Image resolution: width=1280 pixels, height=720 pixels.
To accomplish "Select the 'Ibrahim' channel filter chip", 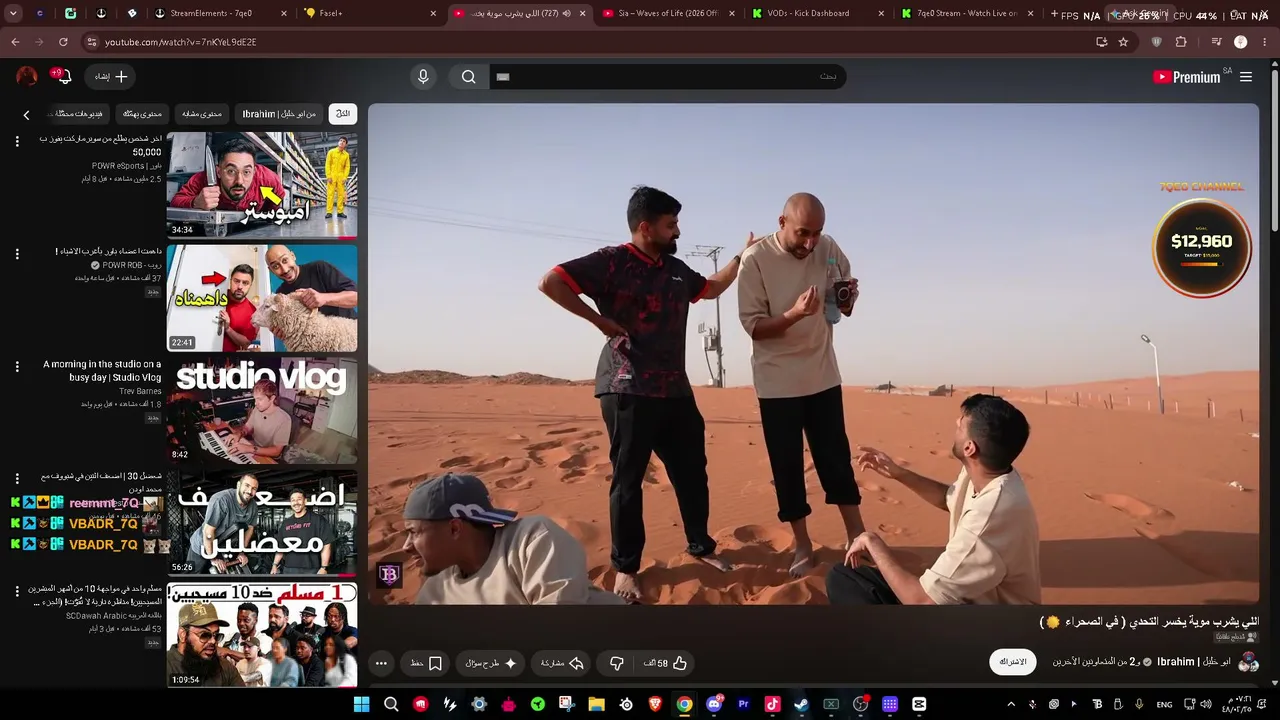I will 279,114.
